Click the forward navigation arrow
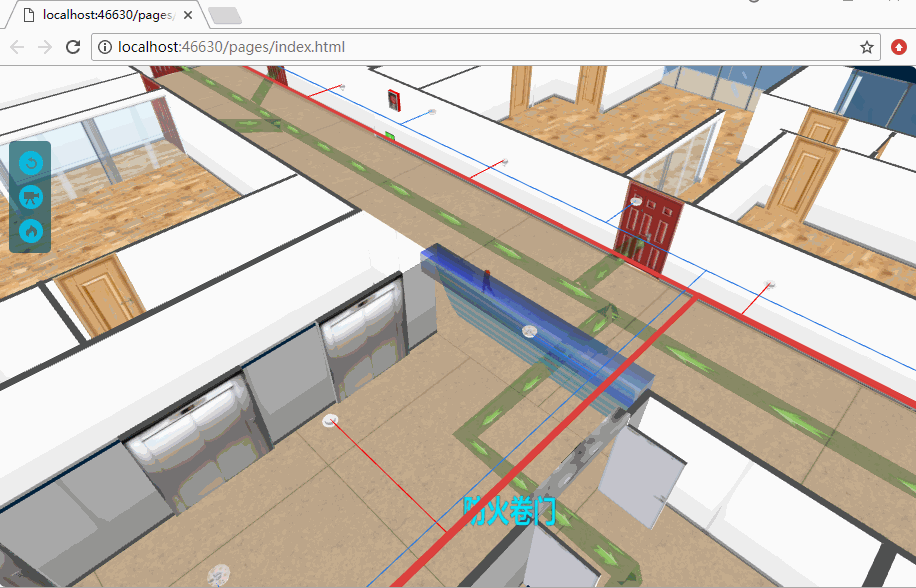 click(44, 46)
